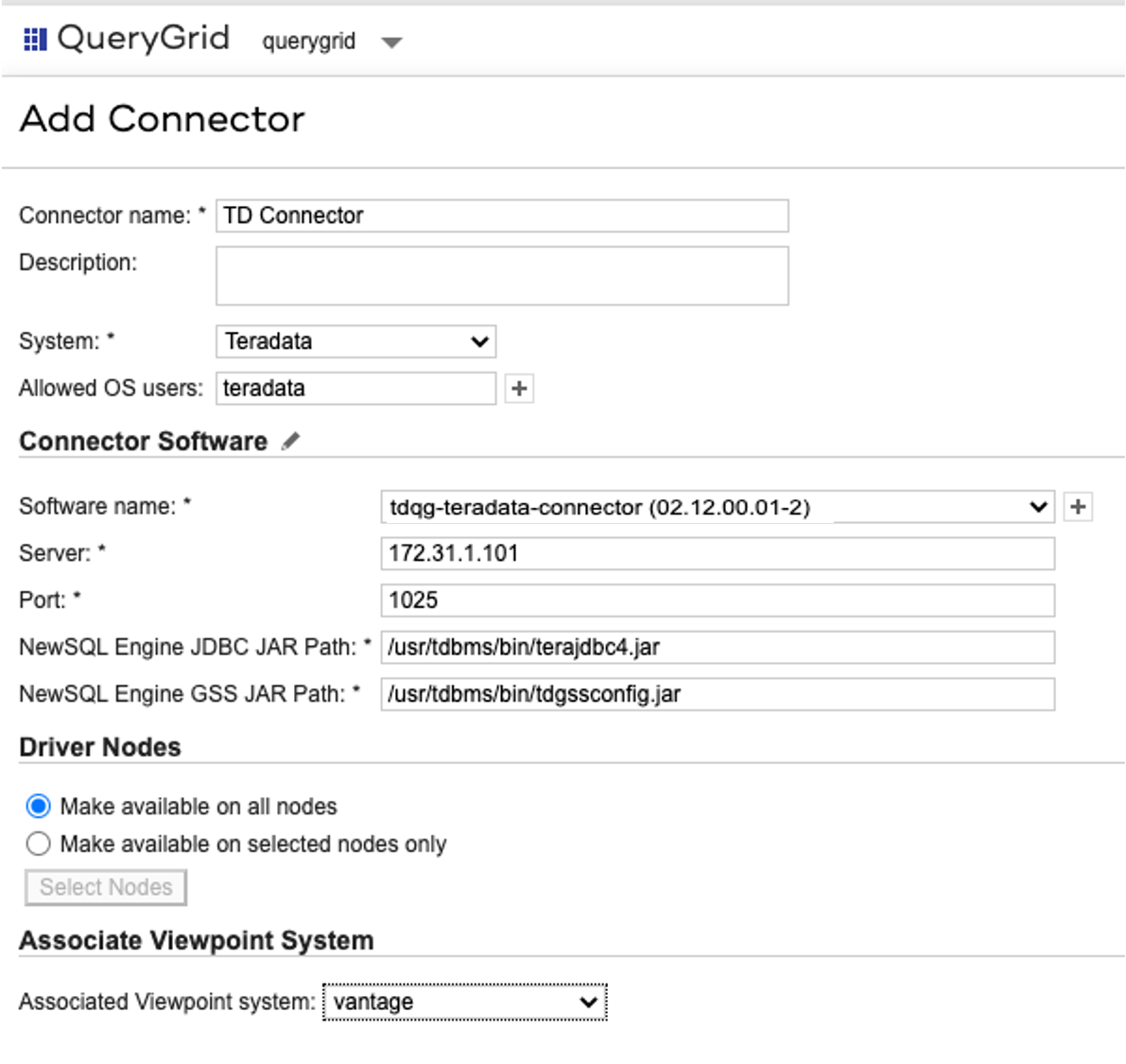Open the querygrid dropdown in the header
This screenshot has width=1126, height=1064.
(x=391, y=42)
